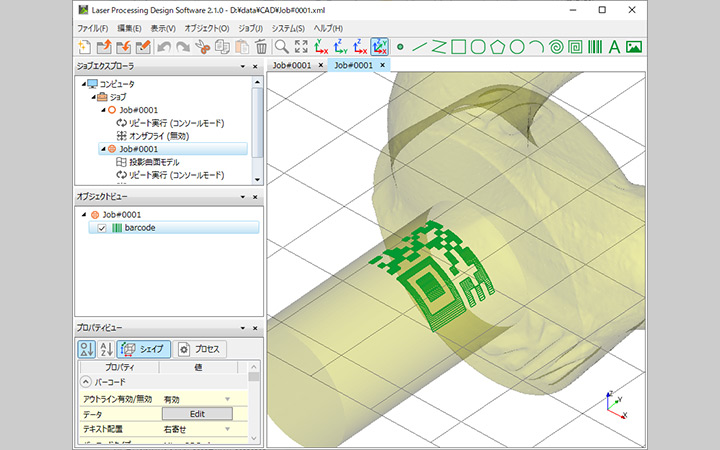Open the アウトライン有効/無効 dropdown
The height and width of the screenshot is (450, 720).
tap(227, 399)
